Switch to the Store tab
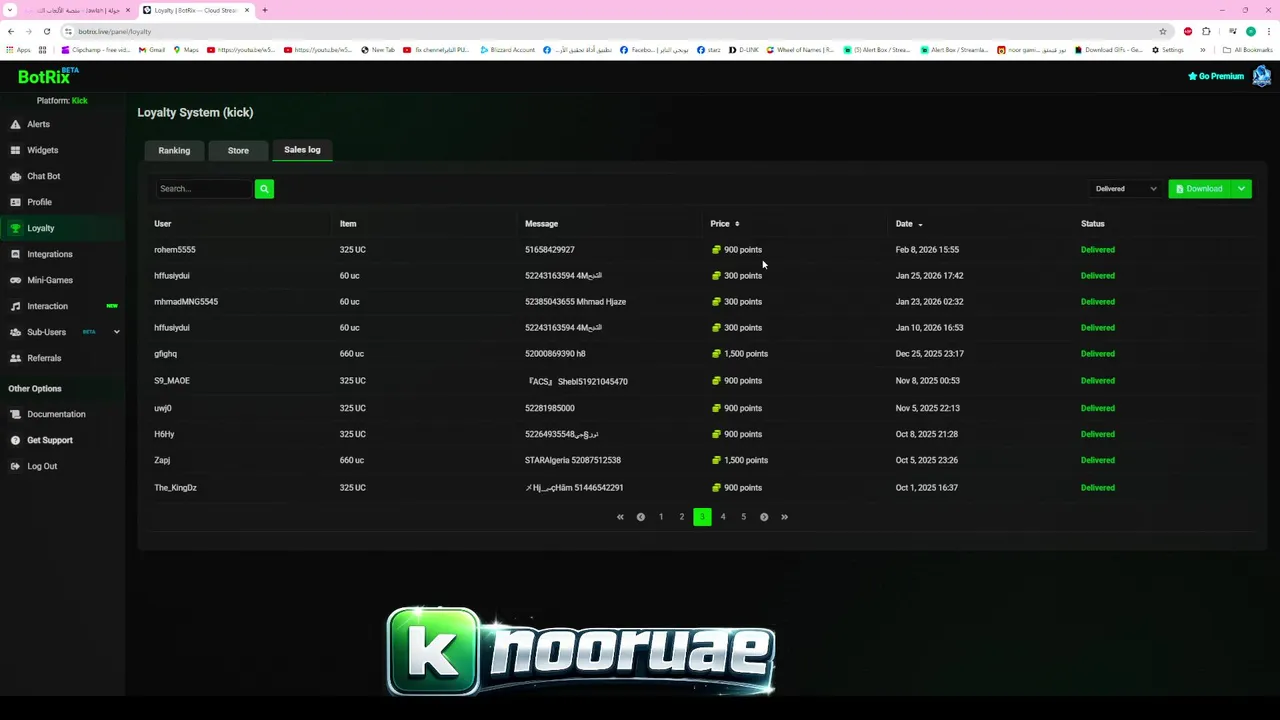 238,150
